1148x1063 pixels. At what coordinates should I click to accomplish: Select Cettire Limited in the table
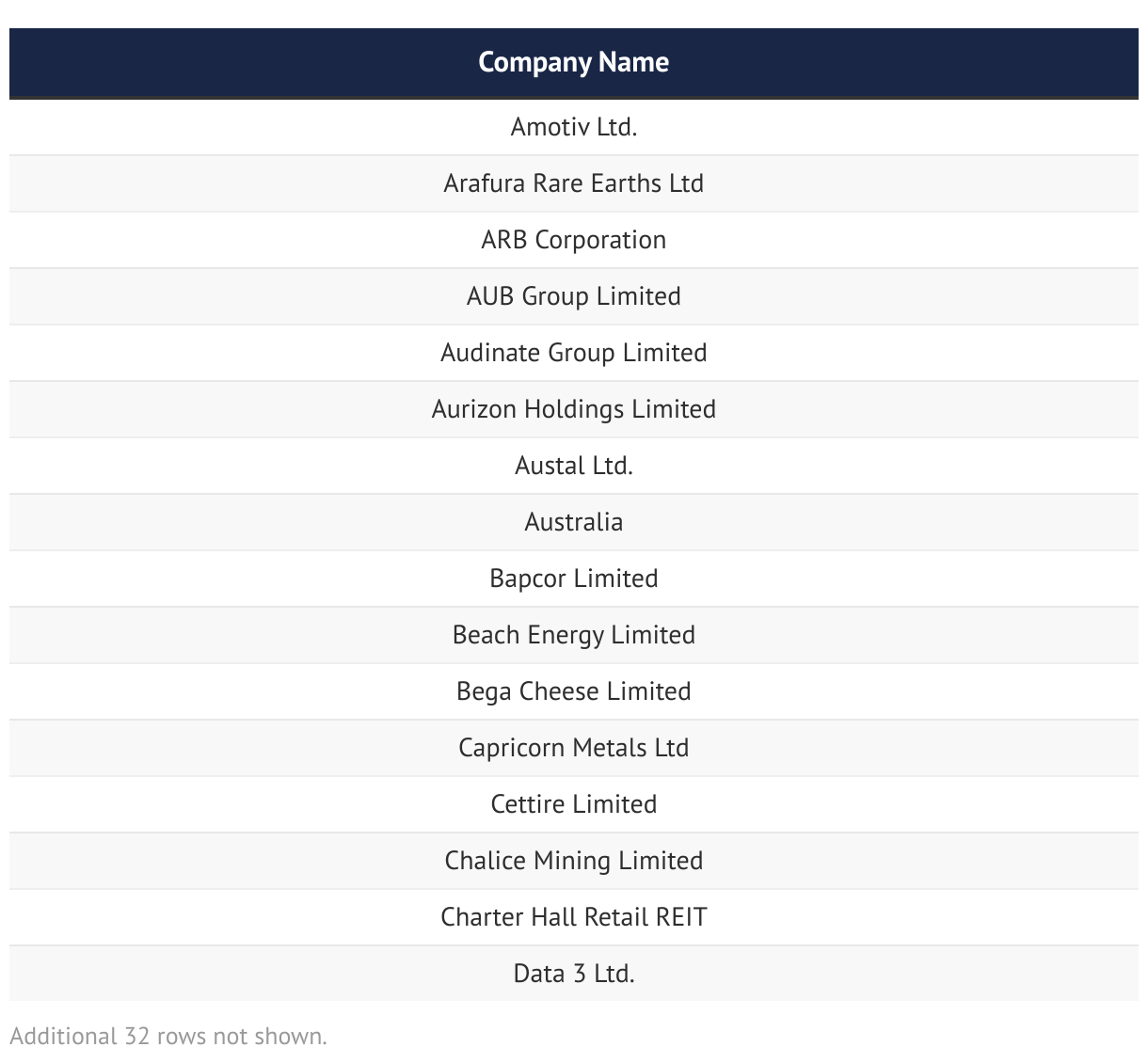point(573,804)
